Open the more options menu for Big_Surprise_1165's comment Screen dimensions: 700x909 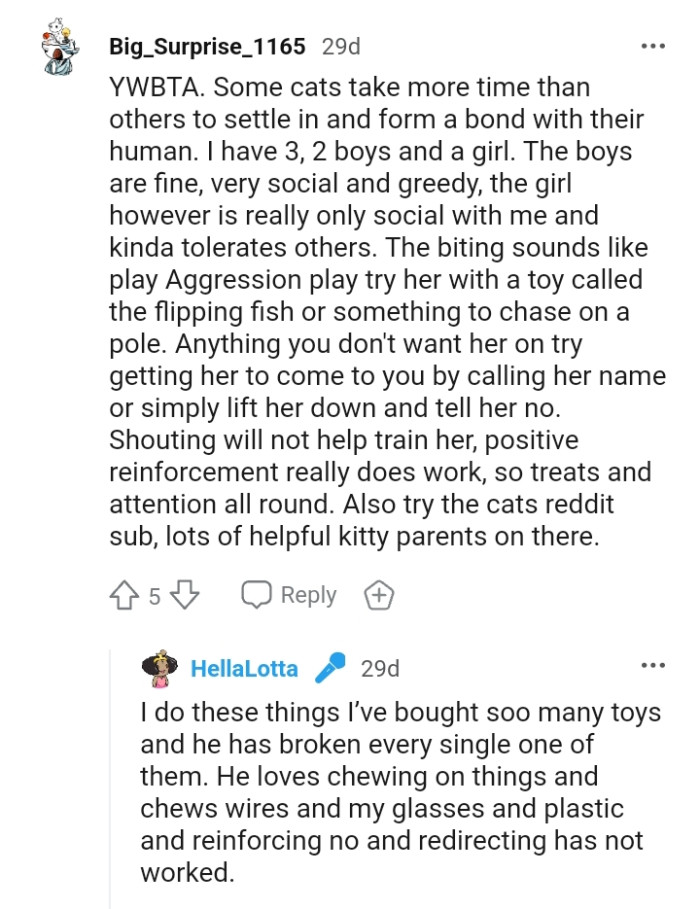(x=652, y=46)
